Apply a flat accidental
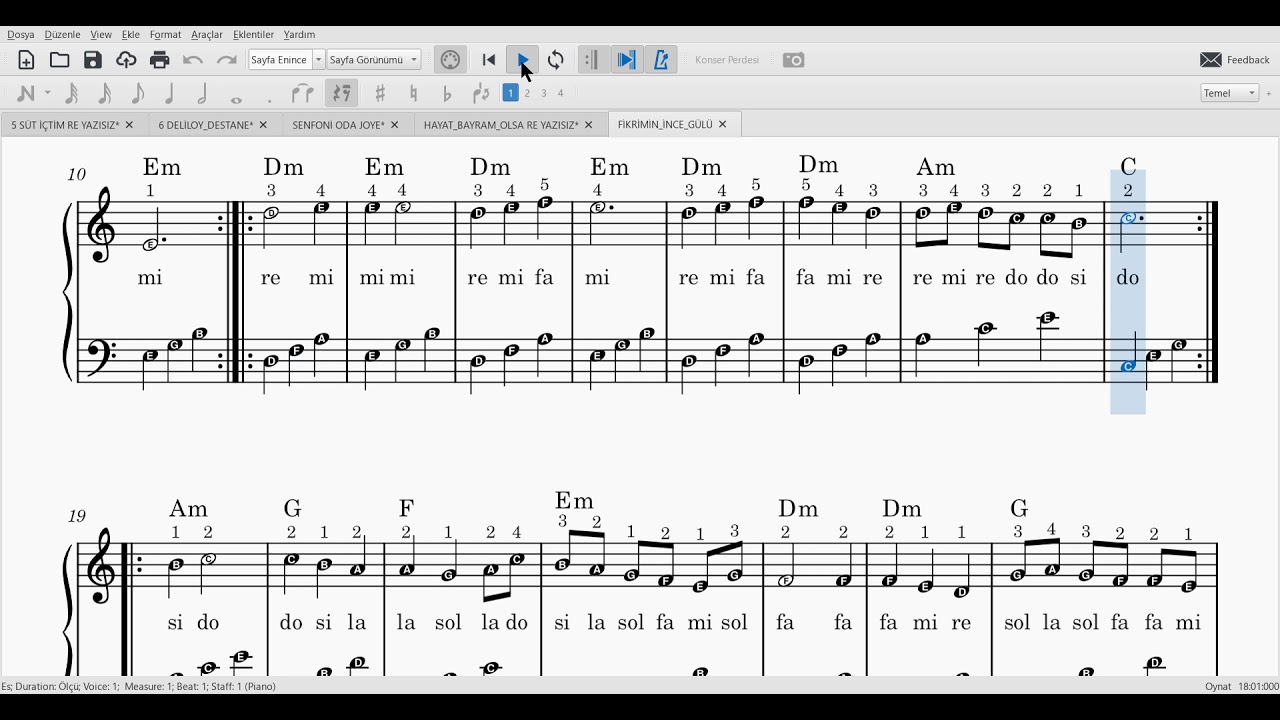This screenshot has height=720, width=1280. 447,93
